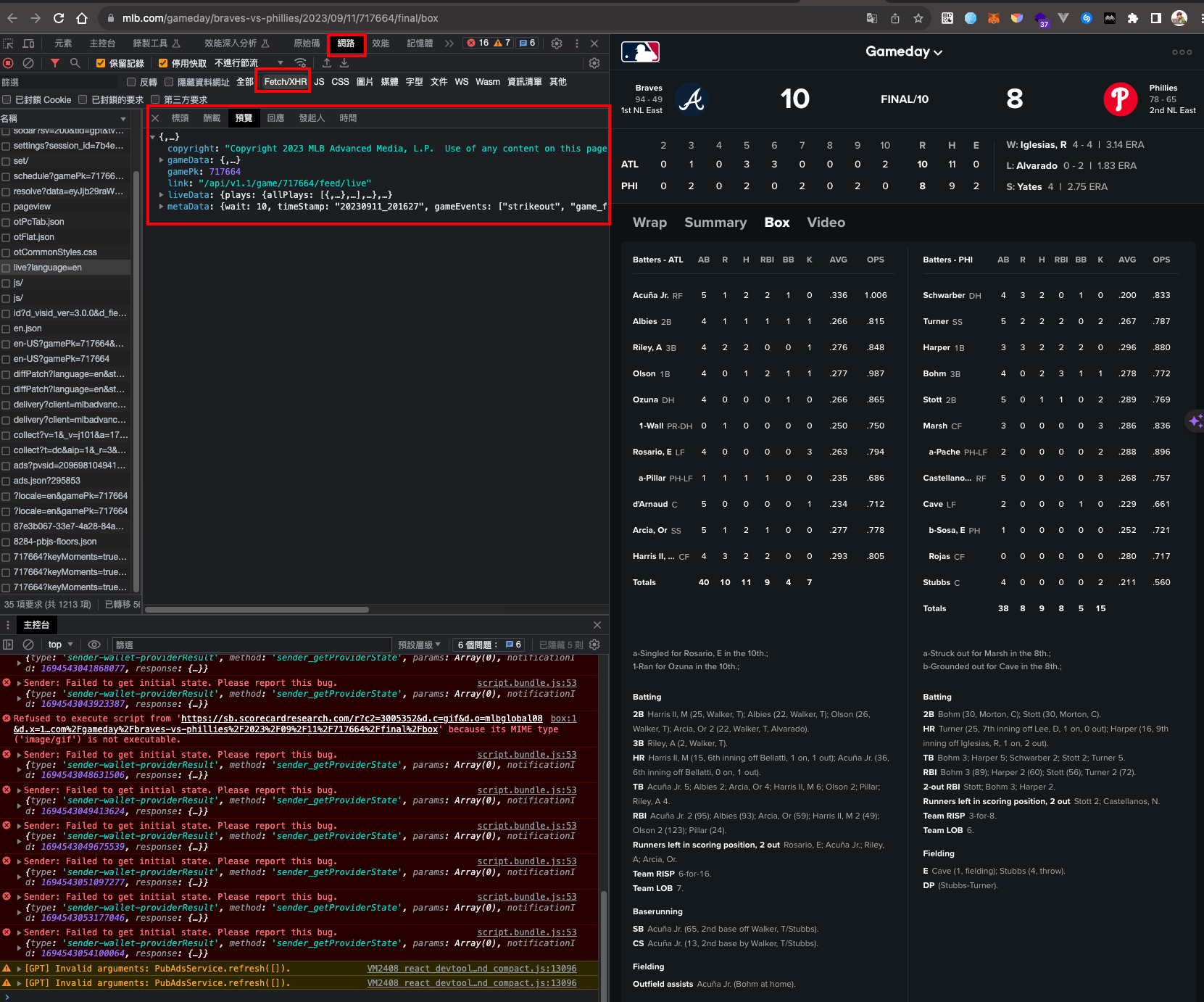Open the Gameday dropdown chevron

[x=938, y=52]
